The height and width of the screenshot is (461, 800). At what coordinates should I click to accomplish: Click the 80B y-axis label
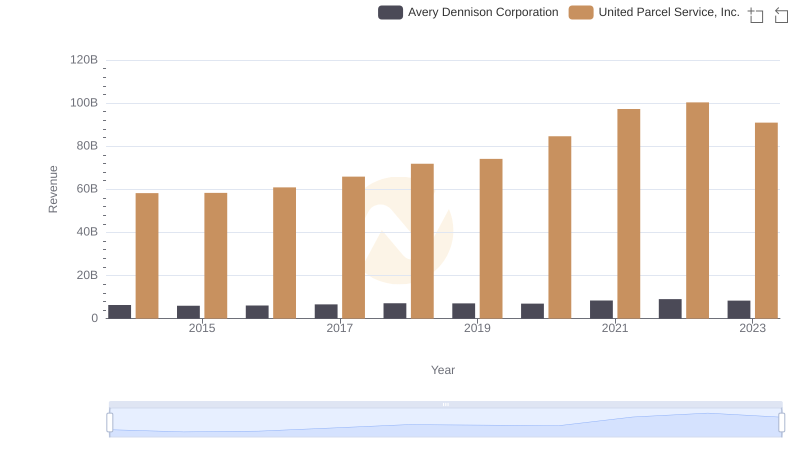(87, 146)
